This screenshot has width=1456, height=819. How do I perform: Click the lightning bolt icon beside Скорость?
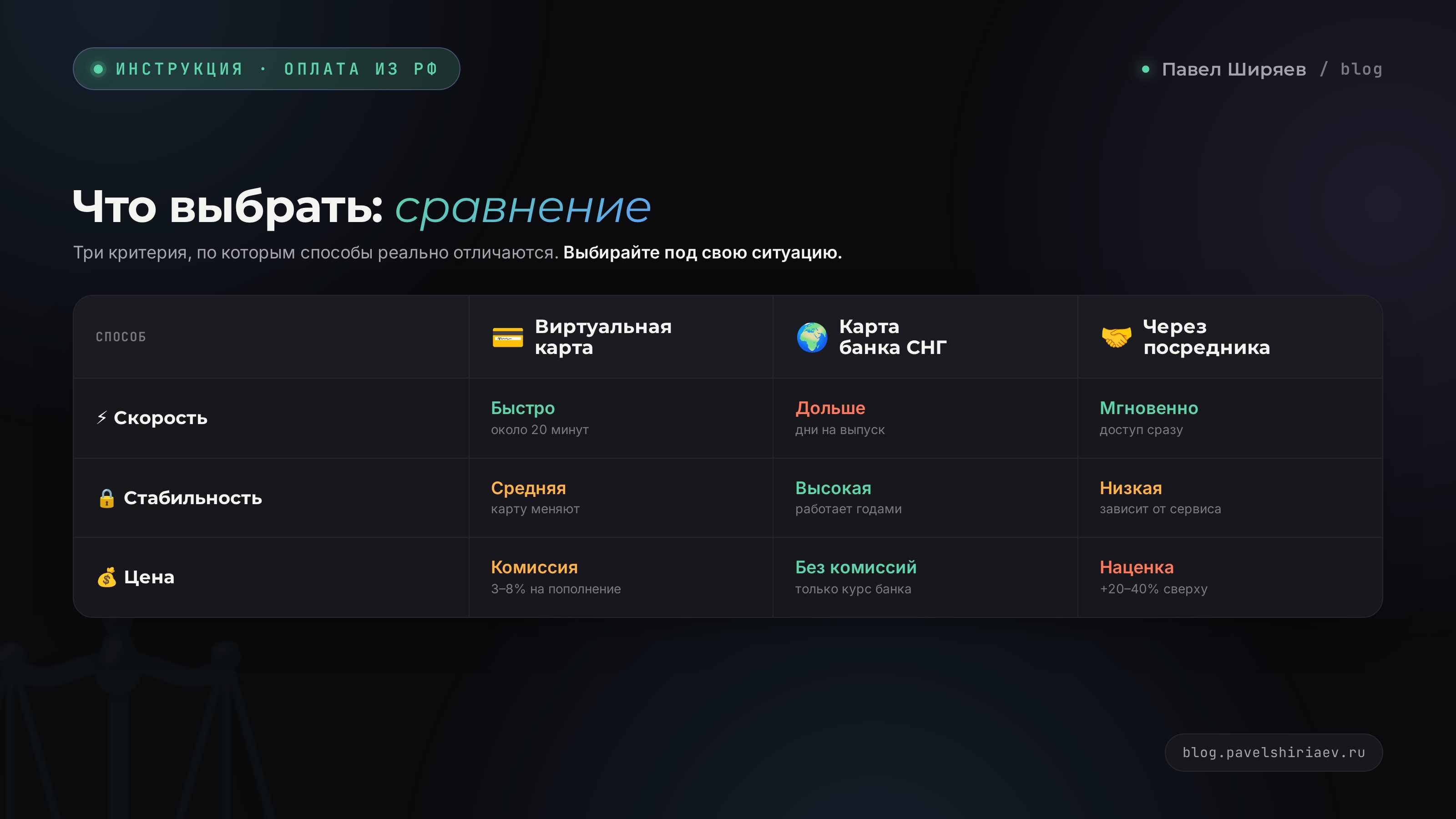[x=102, y=418]
